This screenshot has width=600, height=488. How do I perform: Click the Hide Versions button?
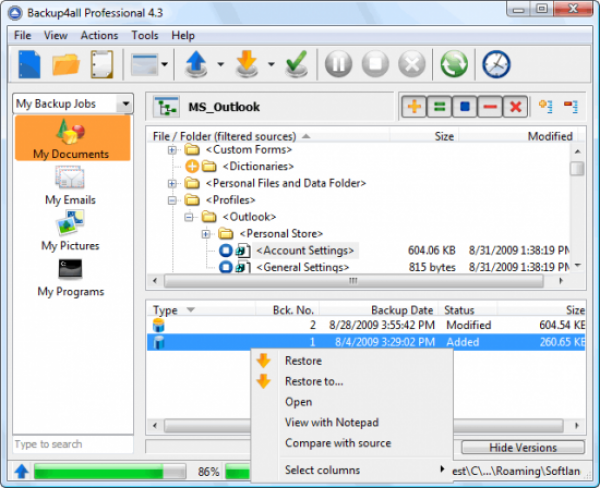tap(522, 447)
